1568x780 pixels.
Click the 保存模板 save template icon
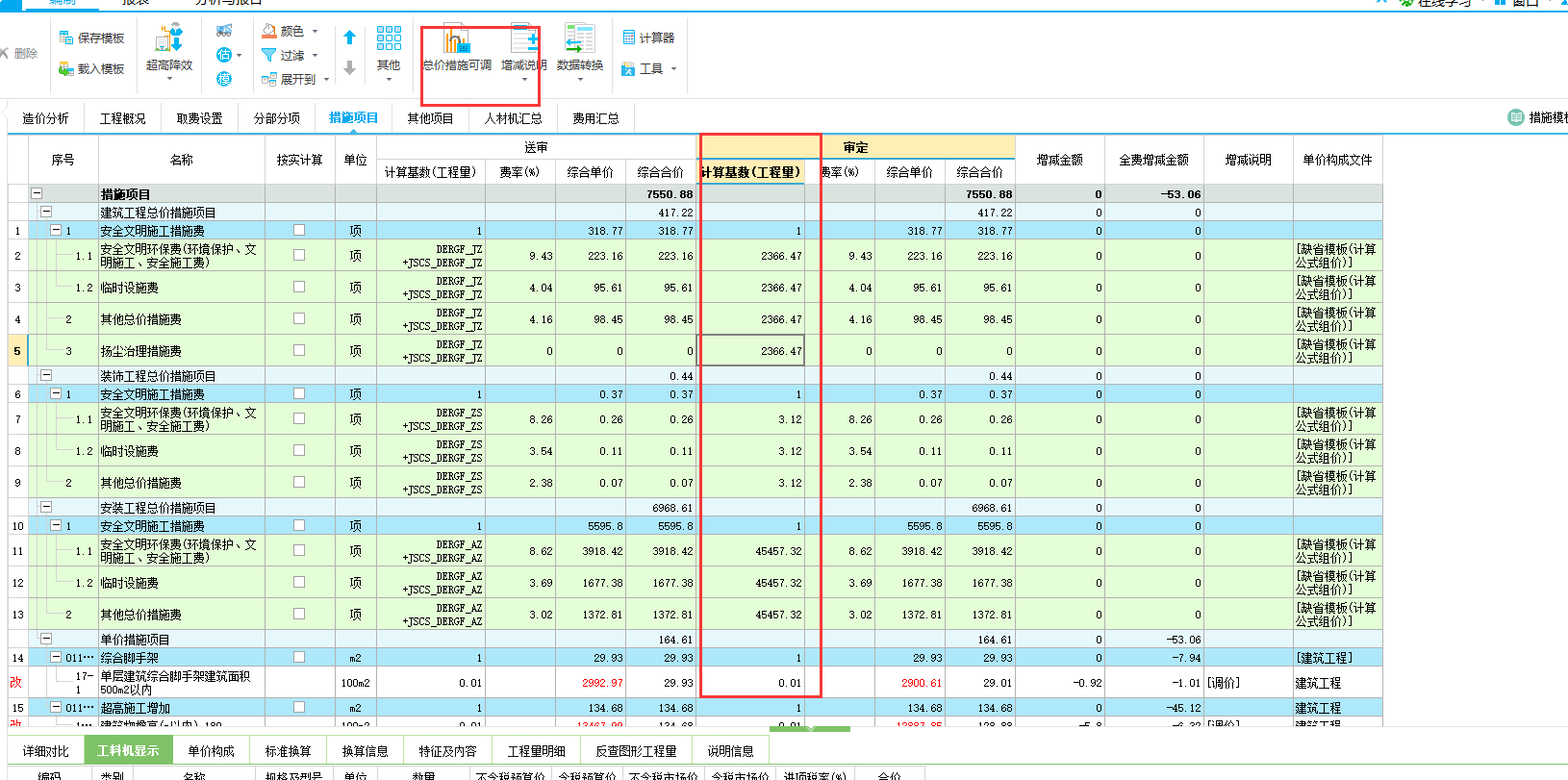(66, 38)
